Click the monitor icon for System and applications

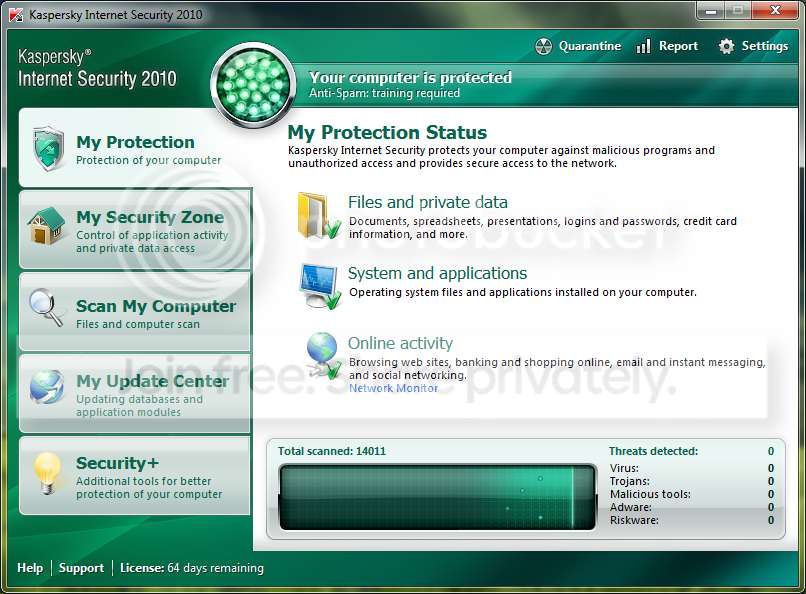[x=321, y=286]
